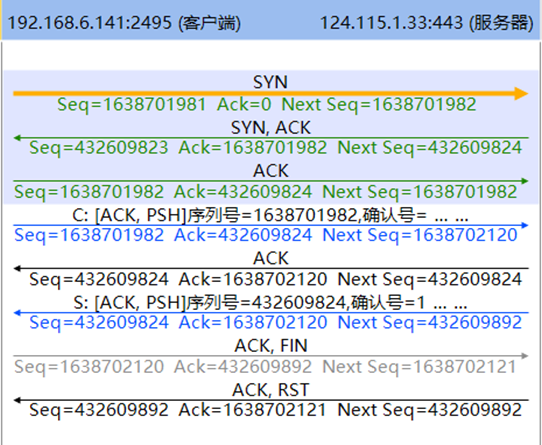Select the S: [ACK, PSH] server packet

pos(270,303)
